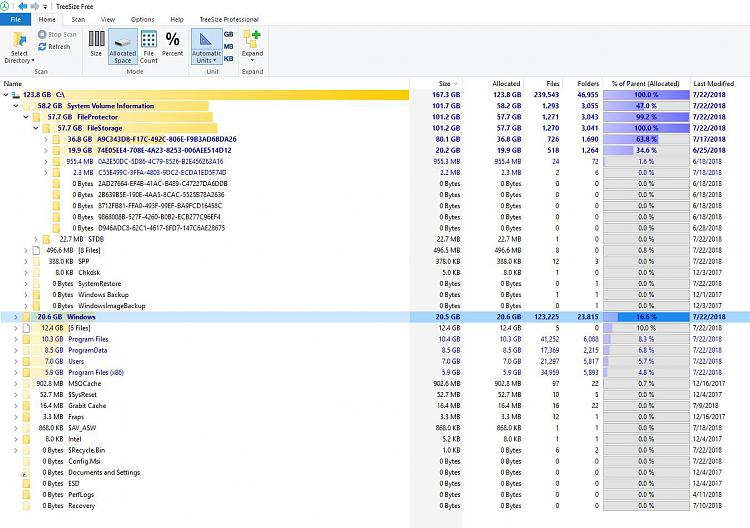Set unit to GB
Screen dimensions: 750x528
tap(229, 34)
